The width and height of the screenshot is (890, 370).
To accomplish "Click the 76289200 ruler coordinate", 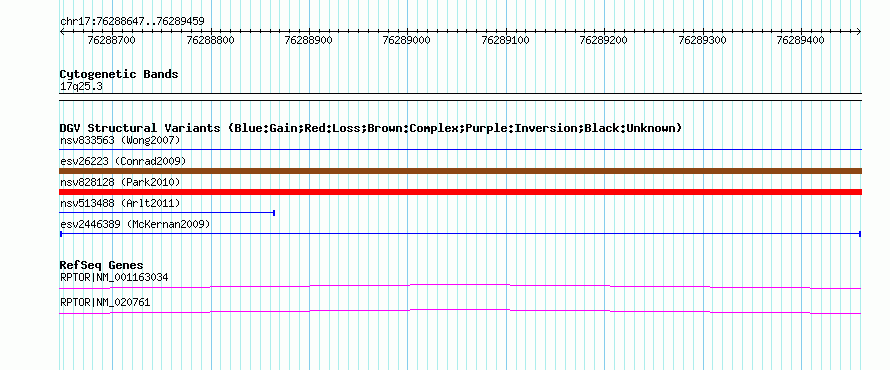I will [x=604, y=40].
